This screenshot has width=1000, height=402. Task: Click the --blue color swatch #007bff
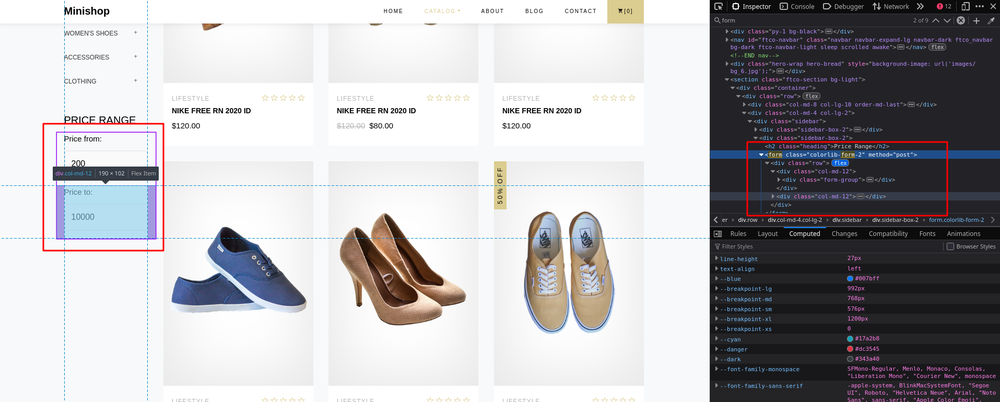pyautogui.click(x=850, y=279)
